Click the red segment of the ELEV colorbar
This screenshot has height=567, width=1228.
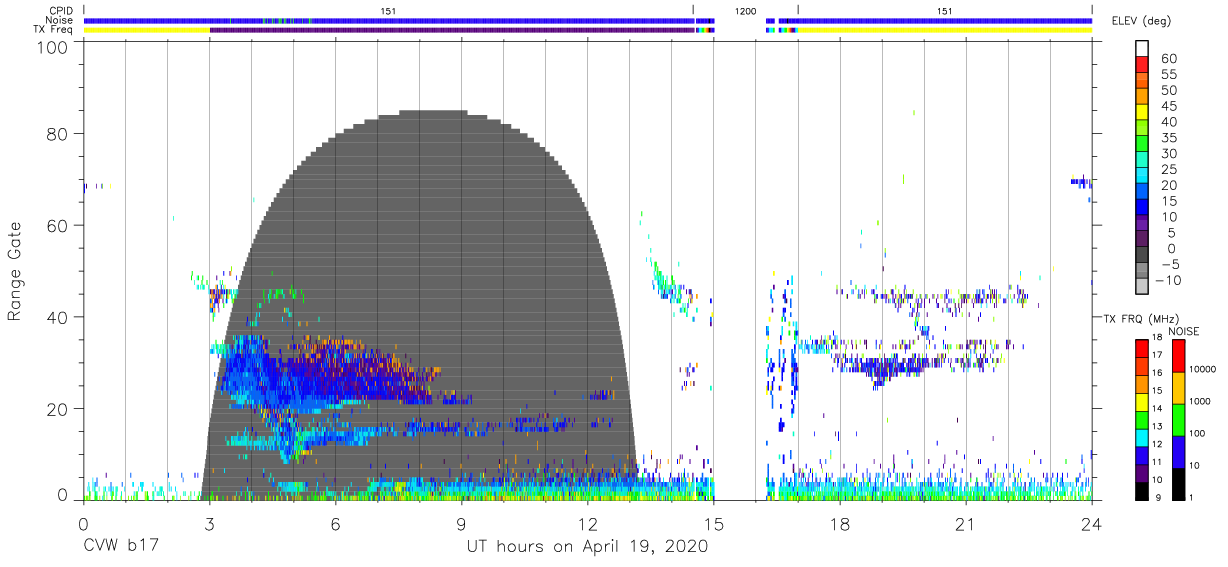pyautogui.click(x=1142, y=64)
